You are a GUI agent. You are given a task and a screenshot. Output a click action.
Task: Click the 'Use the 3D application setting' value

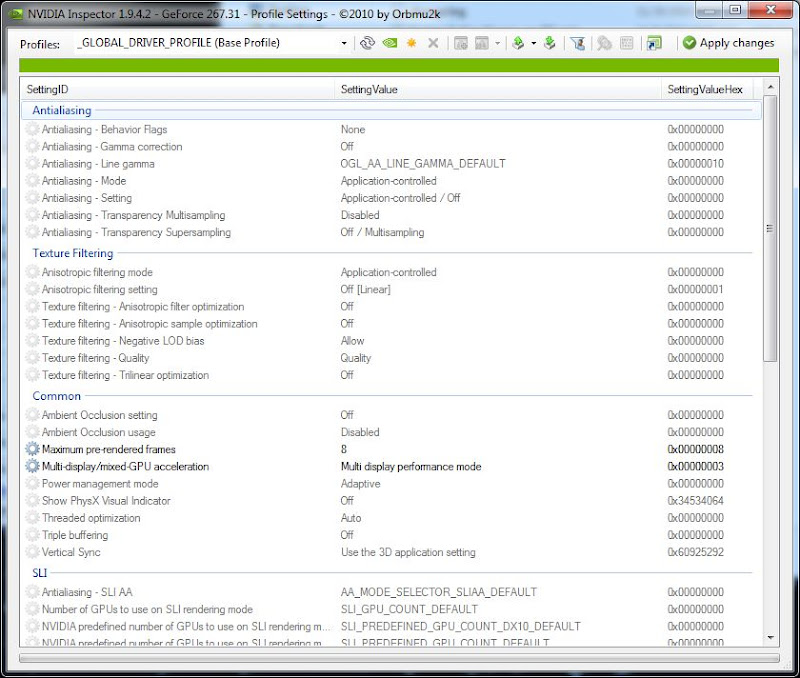408,552
